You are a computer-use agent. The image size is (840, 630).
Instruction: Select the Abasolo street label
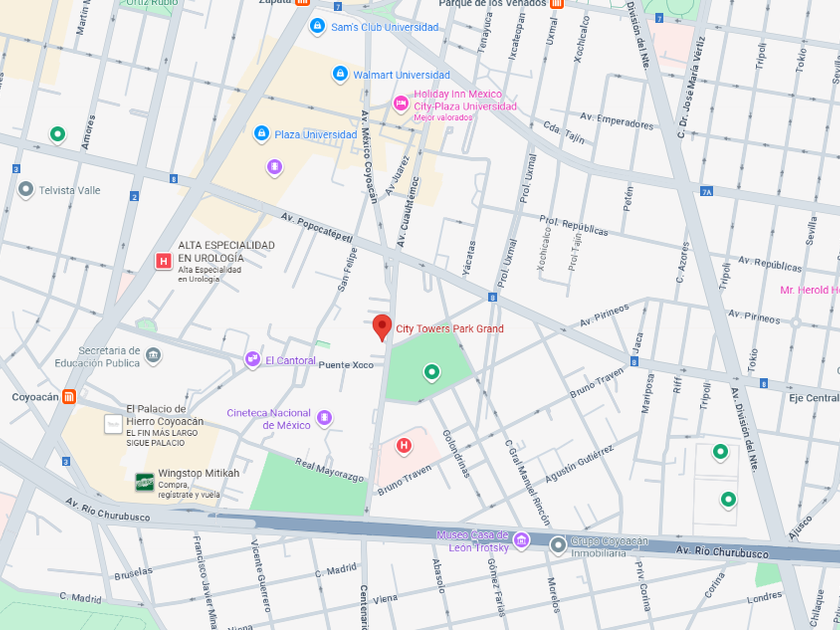pos(438,576)
